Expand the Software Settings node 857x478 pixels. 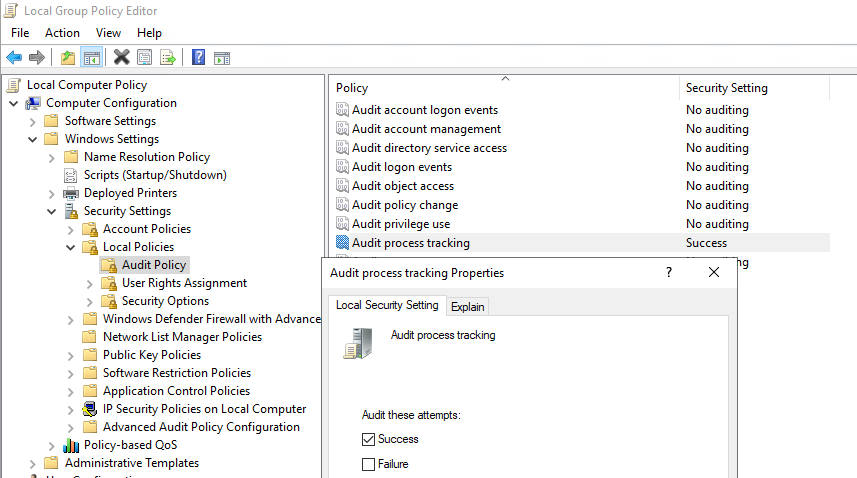(32, 121)
